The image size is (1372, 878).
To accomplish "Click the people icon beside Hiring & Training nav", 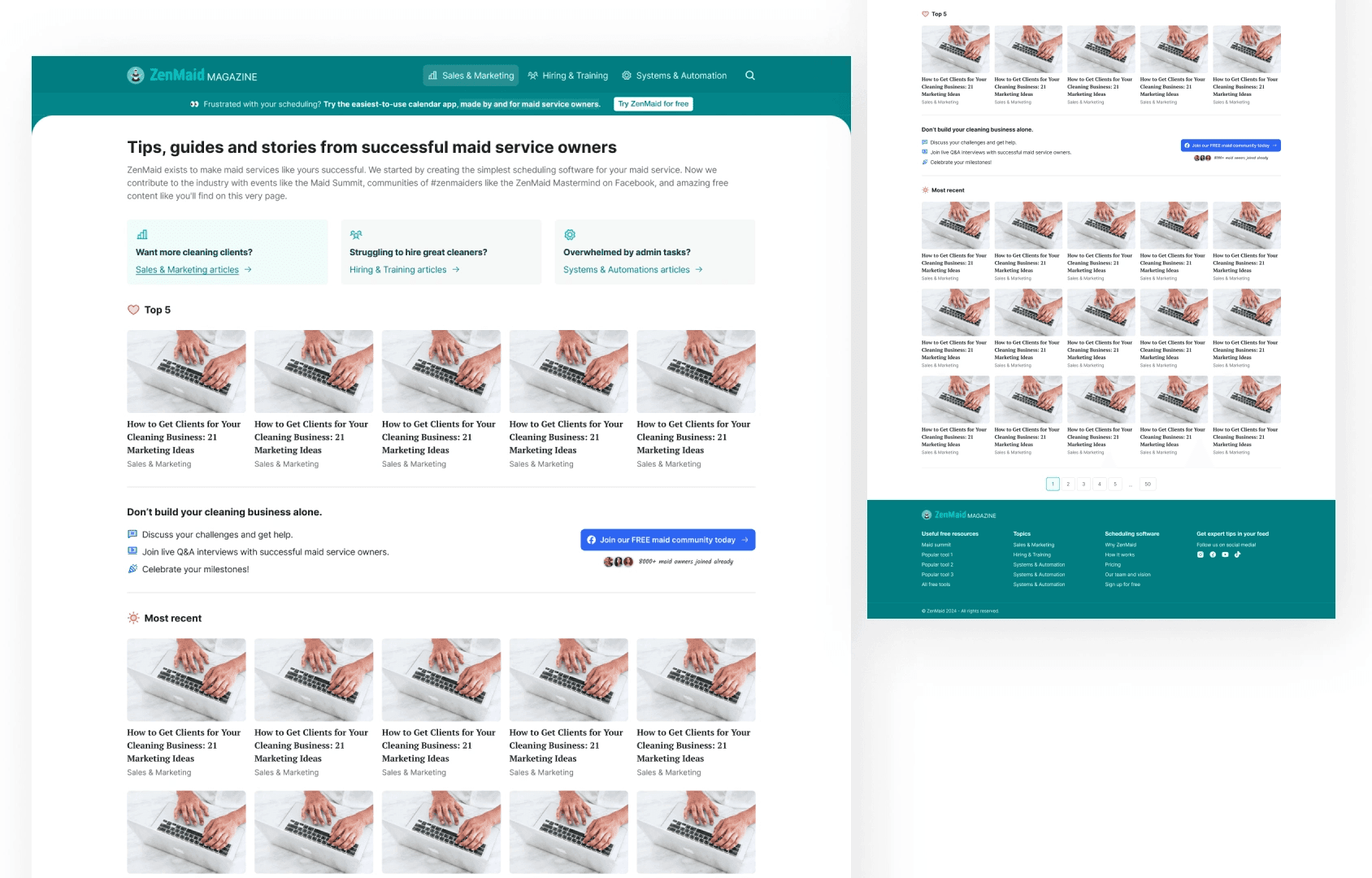I will point(533,76).
